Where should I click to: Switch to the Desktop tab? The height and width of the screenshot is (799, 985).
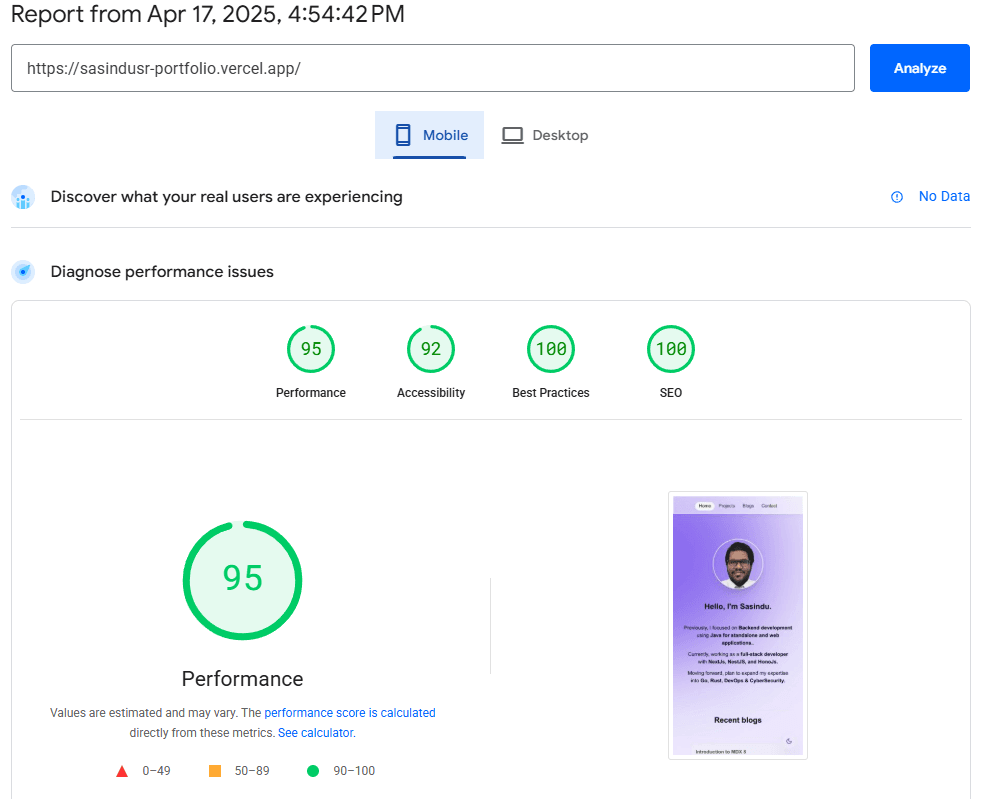[545, 135]
